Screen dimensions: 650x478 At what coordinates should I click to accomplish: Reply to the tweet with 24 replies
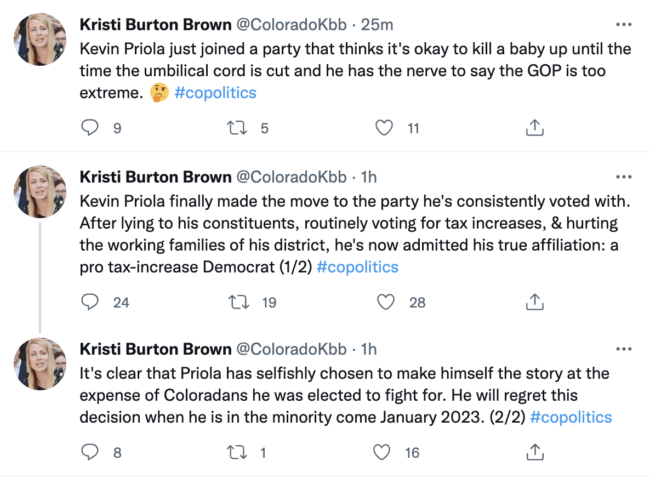click(90, 301)
